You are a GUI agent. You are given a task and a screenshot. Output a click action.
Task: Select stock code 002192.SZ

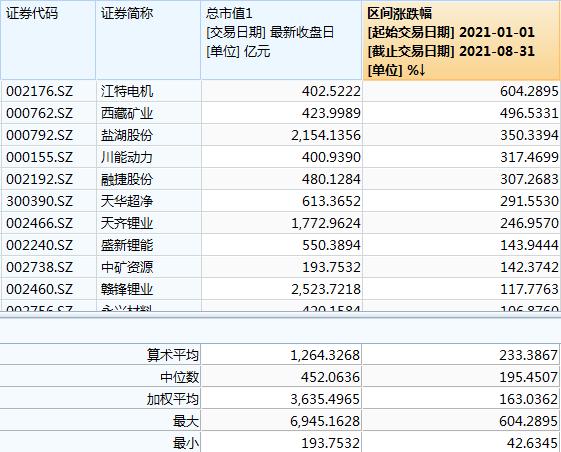39,179
